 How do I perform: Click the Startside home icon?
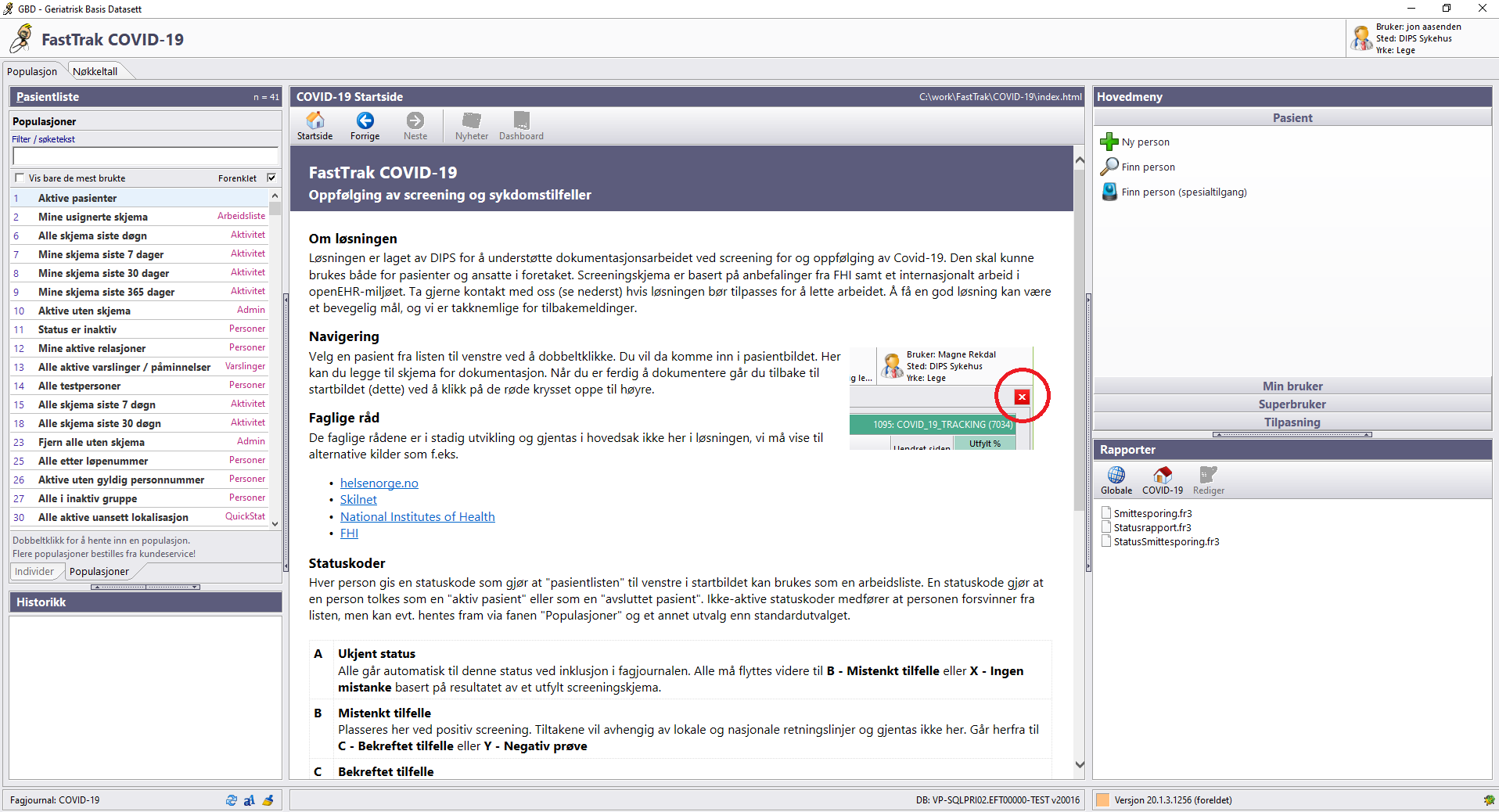pyautogui.click(x=315, y=120)
